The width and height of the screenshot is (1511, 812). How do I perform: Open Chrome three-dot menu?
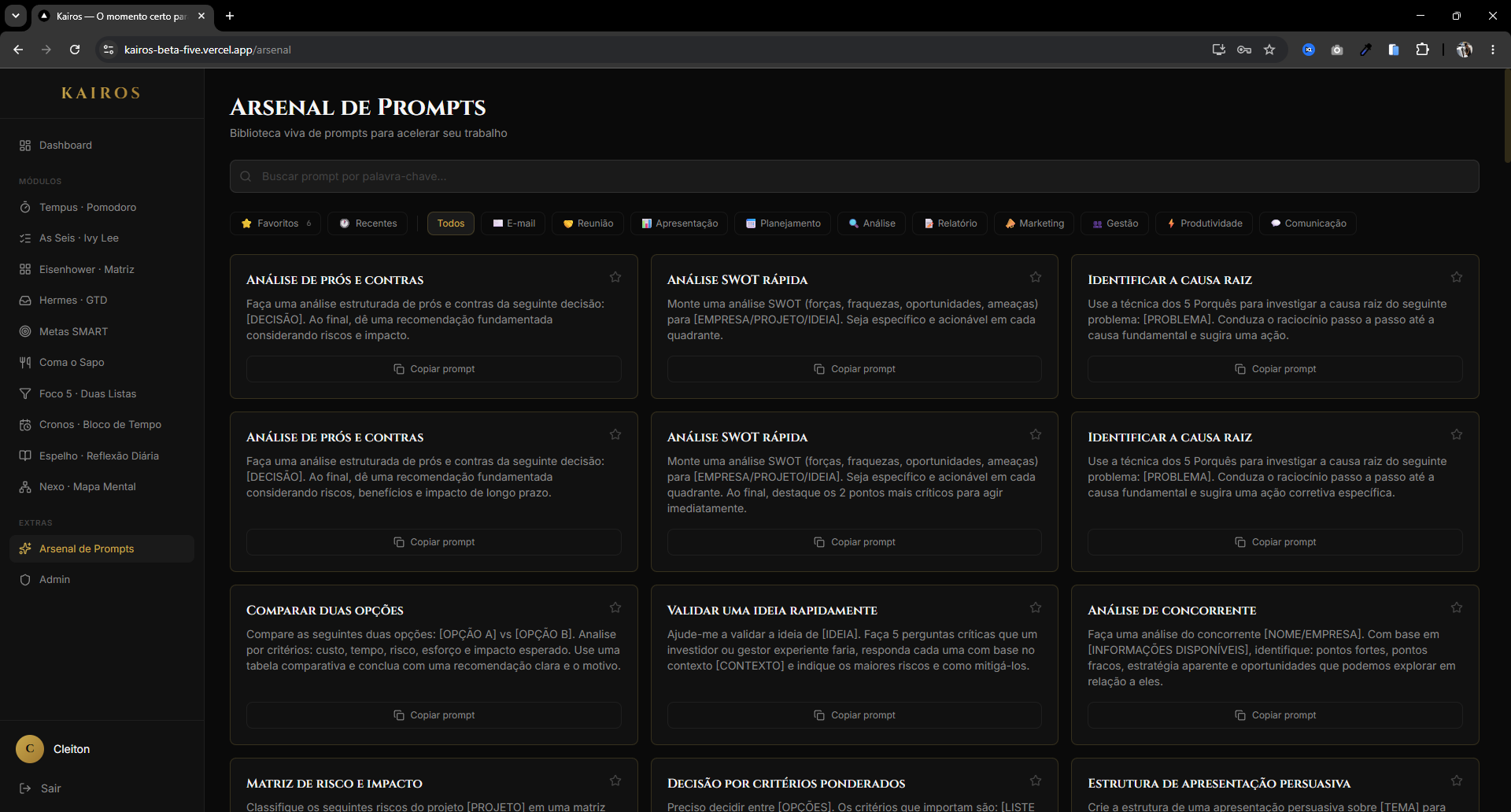coord(1493,50)
